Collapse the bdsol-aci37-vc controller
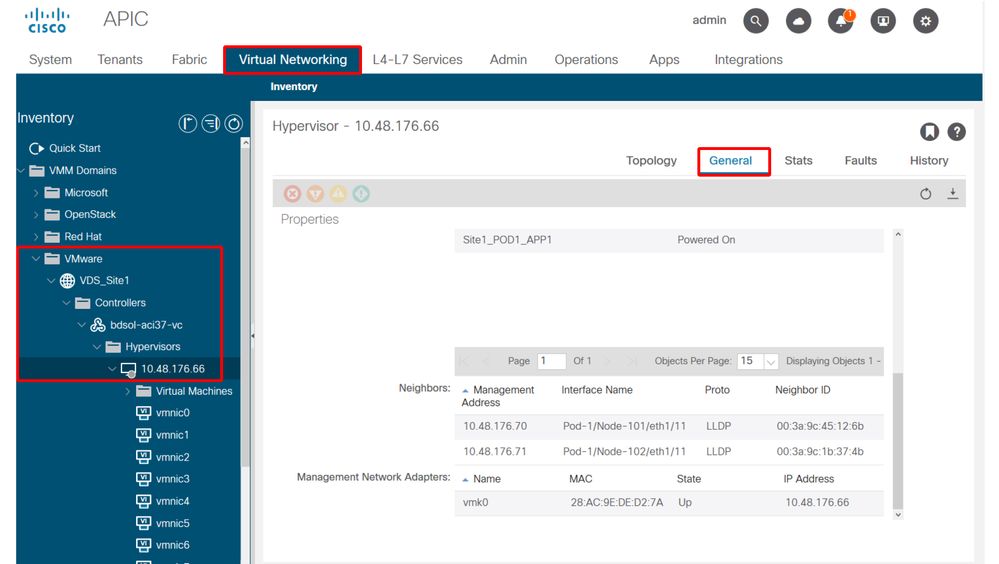Screen dimensions: 999x564 pos(82,325)
